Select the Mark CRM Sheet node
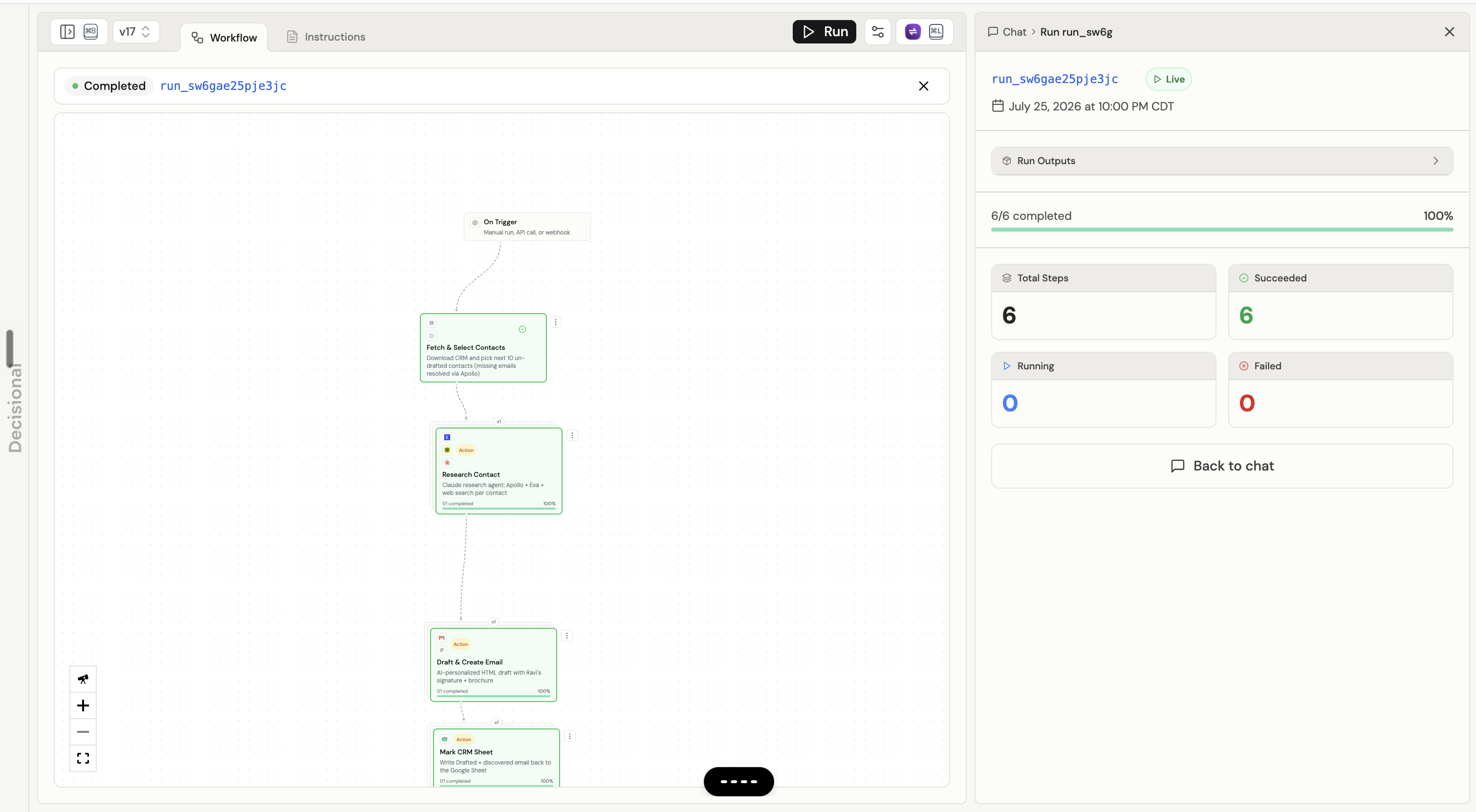Viewport: 1476px width, 812px height. [x=496, y=757]
